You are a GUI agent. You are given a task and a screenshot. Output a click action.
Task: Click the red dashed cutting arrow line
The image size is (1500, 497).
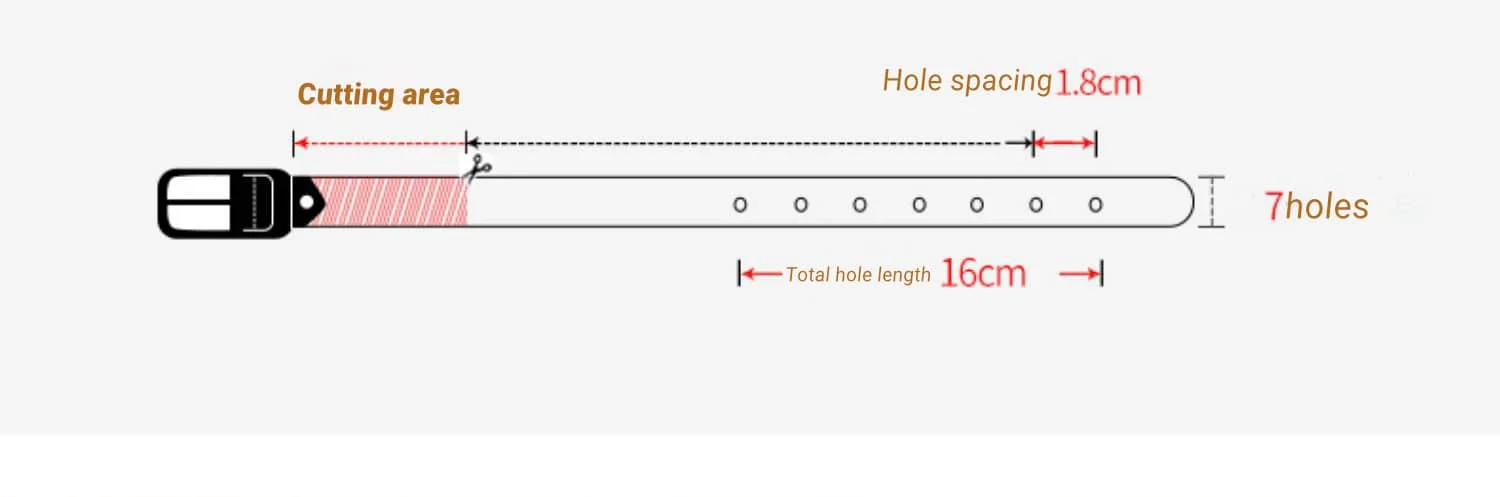point(379,144)
